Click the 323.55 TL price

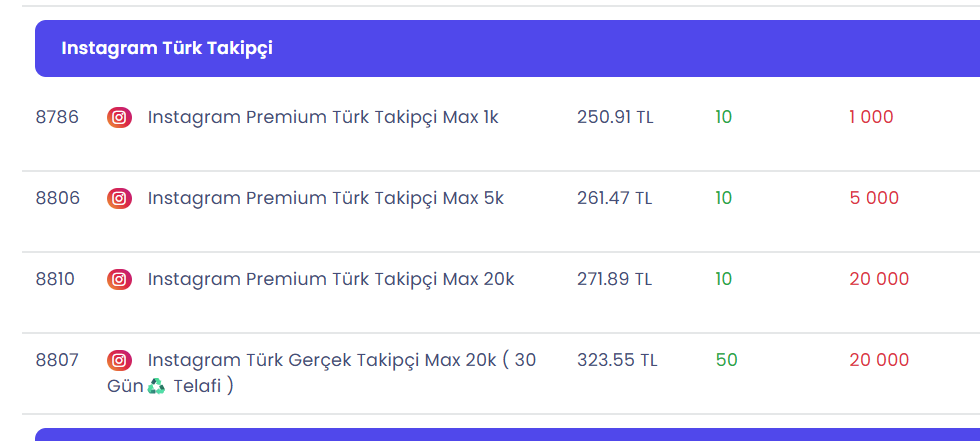(x=617, y=360)
